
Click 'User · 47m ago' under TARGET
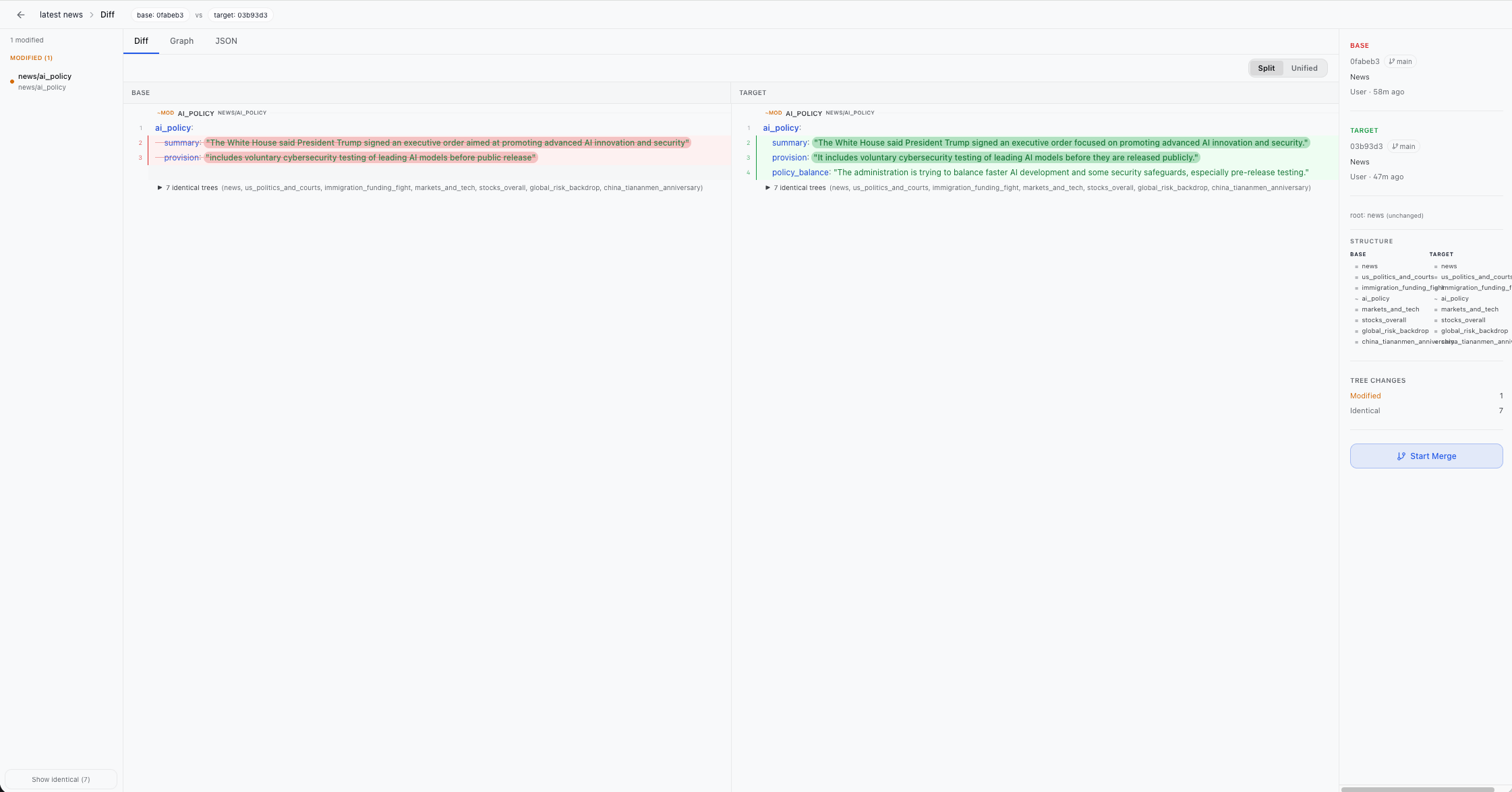(x=1376, y=177)
